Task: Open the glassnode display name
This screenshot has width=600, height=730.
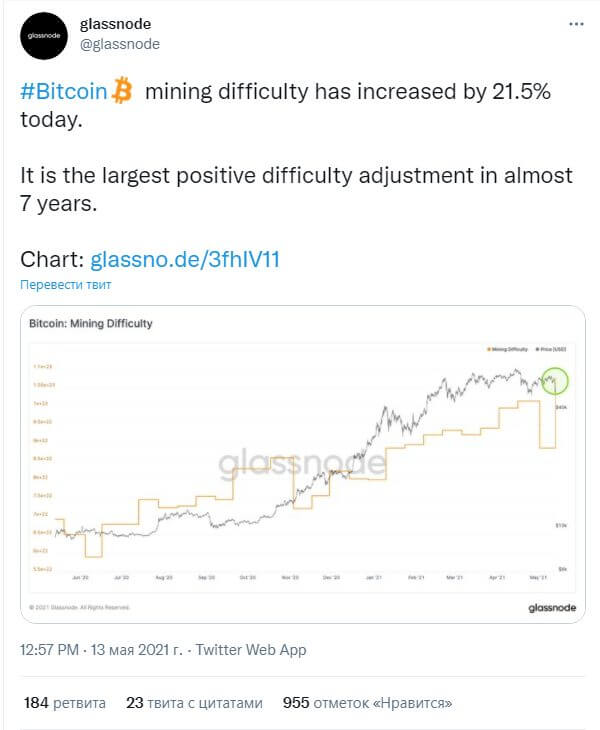Action: click(x=115, y=24)
